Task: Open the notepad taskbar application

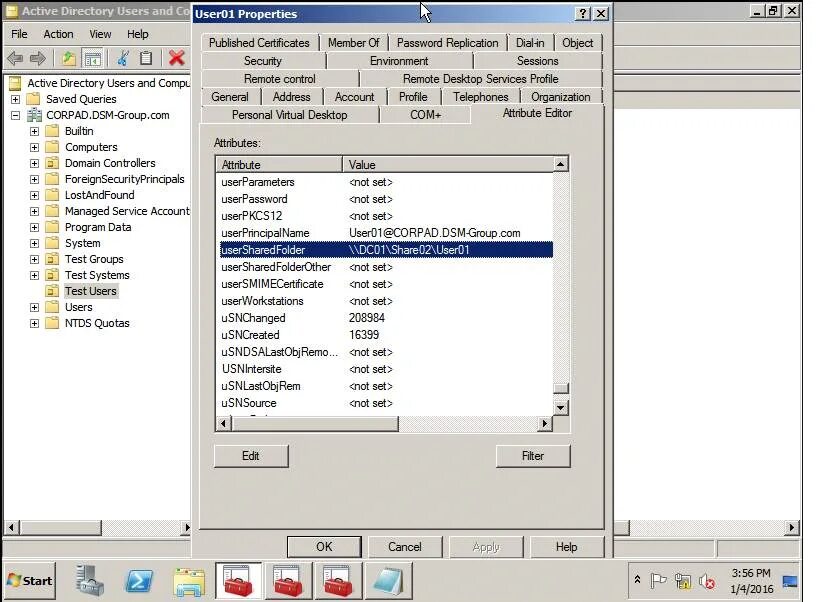Action: point(388,581)
